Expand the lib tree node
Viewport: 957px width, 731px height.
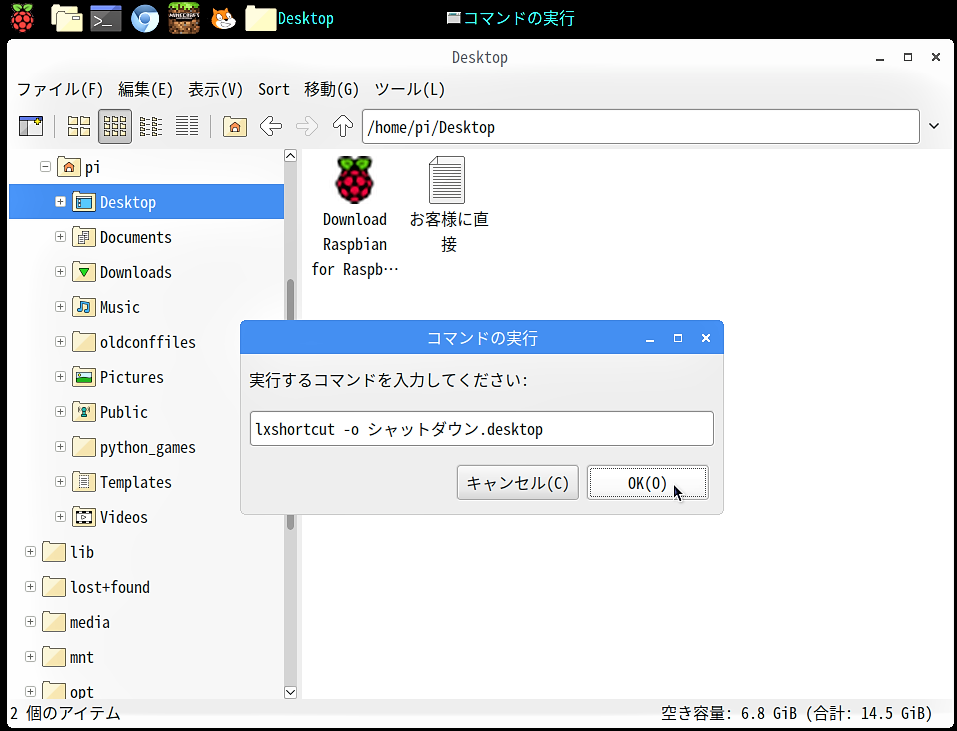click(x=31, y=552)
